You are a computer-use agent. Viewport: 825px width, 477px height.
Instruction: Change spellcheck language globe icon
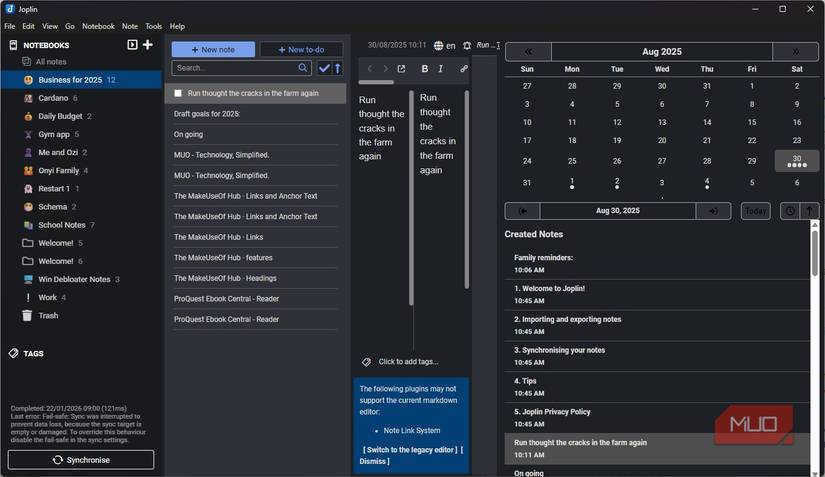point(438,46)
